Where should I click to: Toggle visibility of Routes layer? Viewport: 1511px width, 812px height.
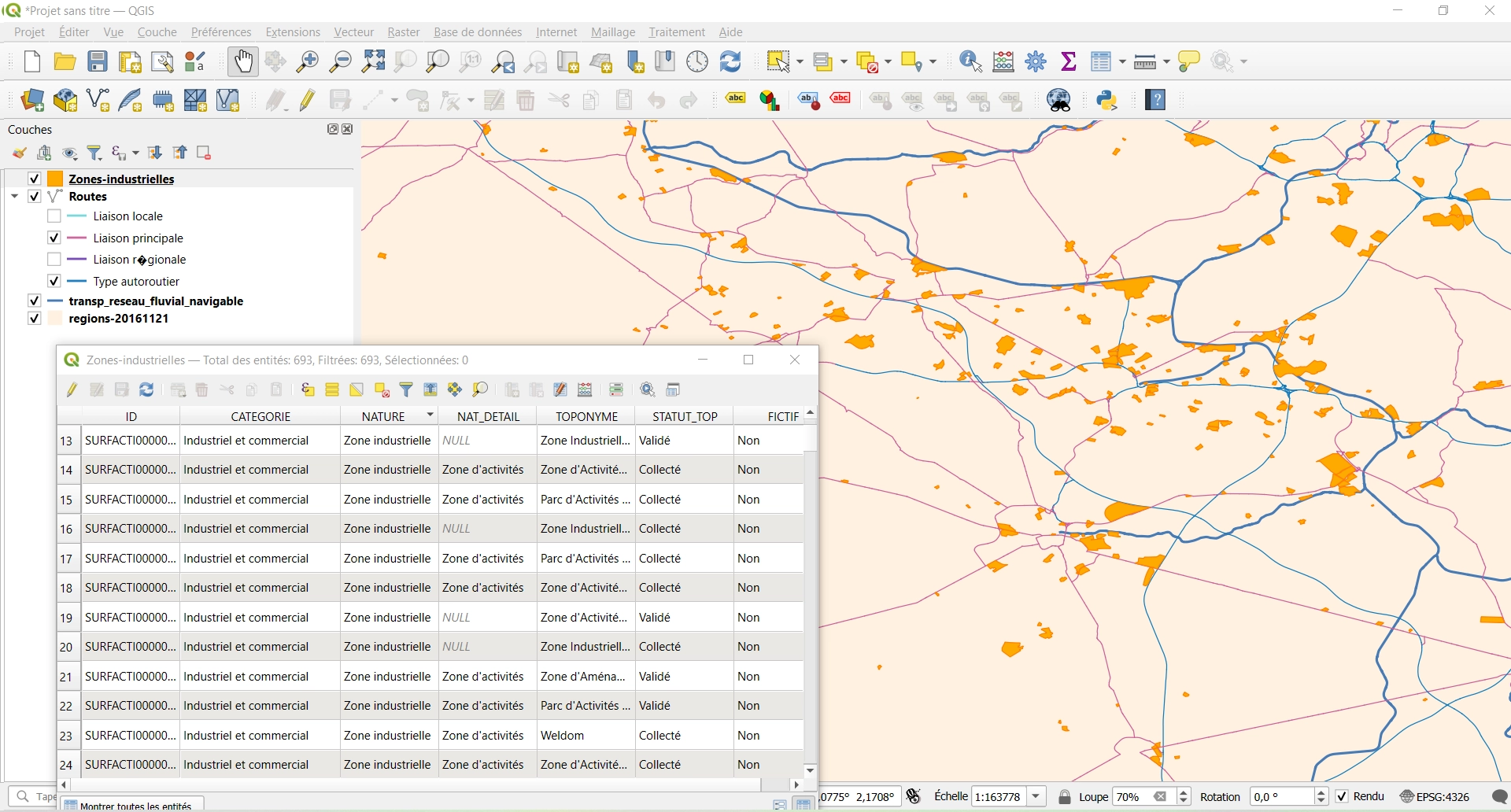34,197
